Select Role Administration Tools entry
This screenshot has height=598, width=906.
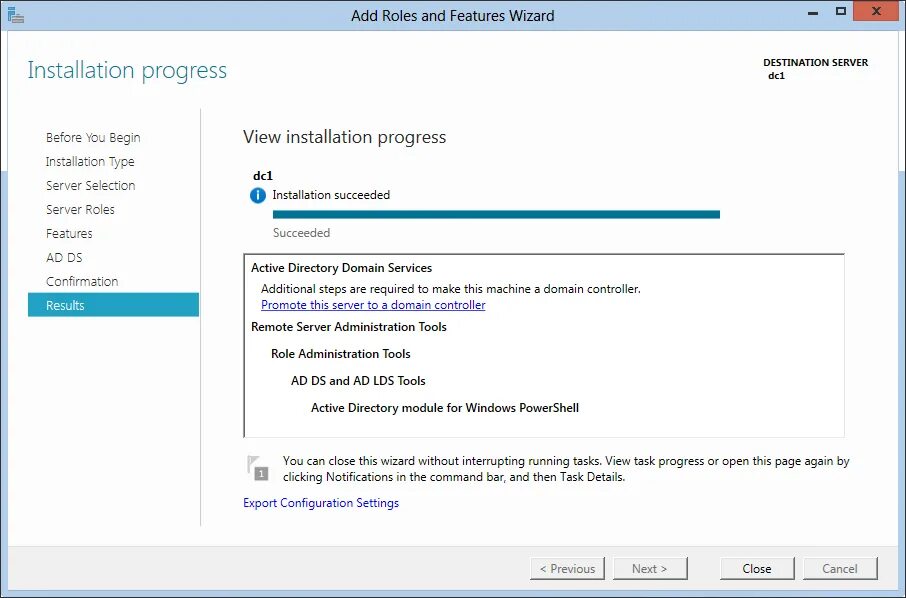[341, 354]
